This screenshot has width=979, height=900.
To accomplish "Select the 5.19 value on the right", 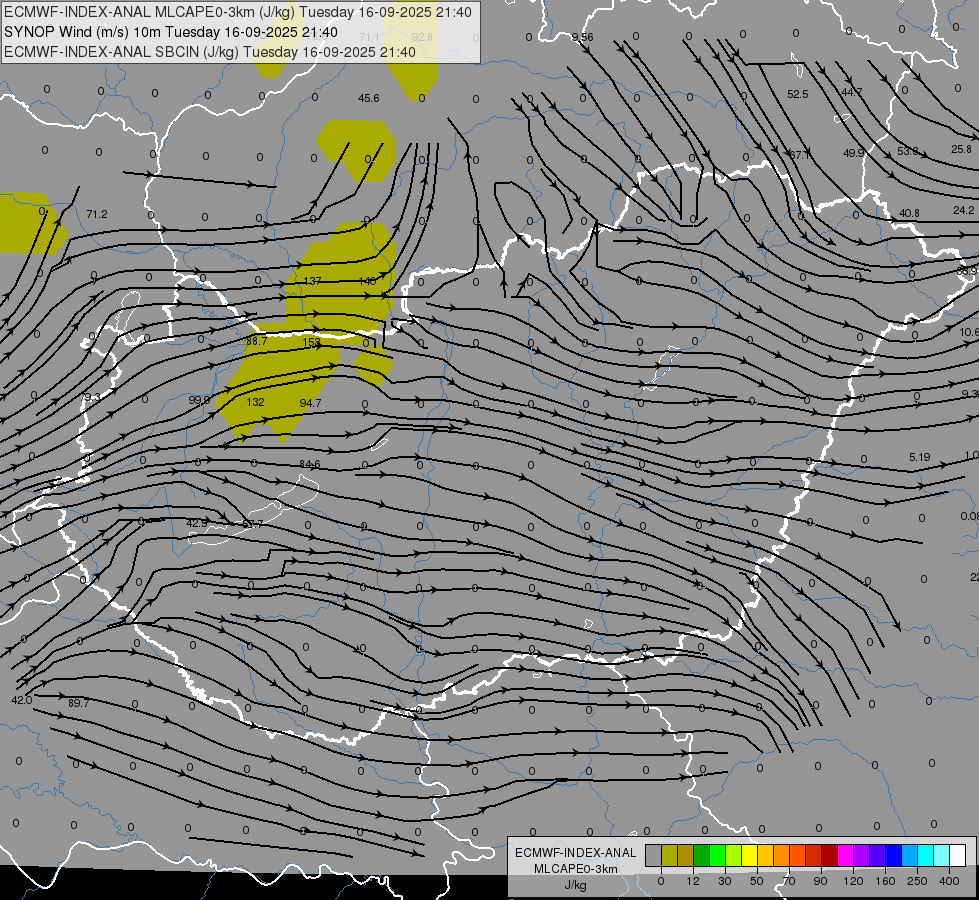I will coord(920,457).
